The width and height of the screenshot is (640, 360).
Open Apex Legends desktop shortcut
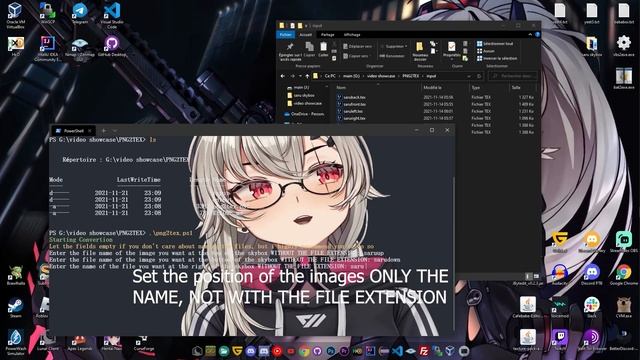80,342
